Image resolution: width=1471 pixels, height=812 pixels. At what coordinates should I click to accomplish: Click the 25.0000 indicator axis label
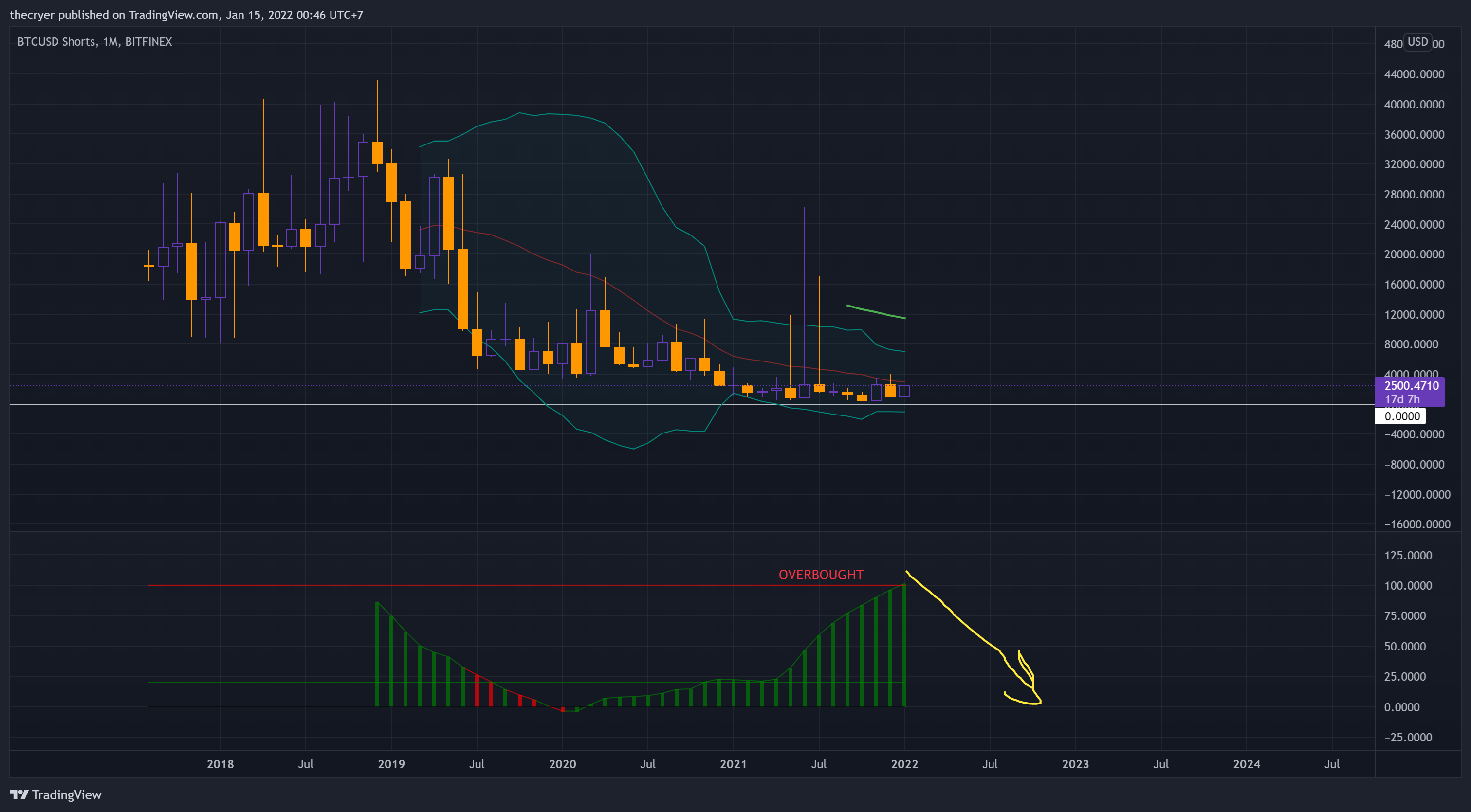pos(1405,677)
